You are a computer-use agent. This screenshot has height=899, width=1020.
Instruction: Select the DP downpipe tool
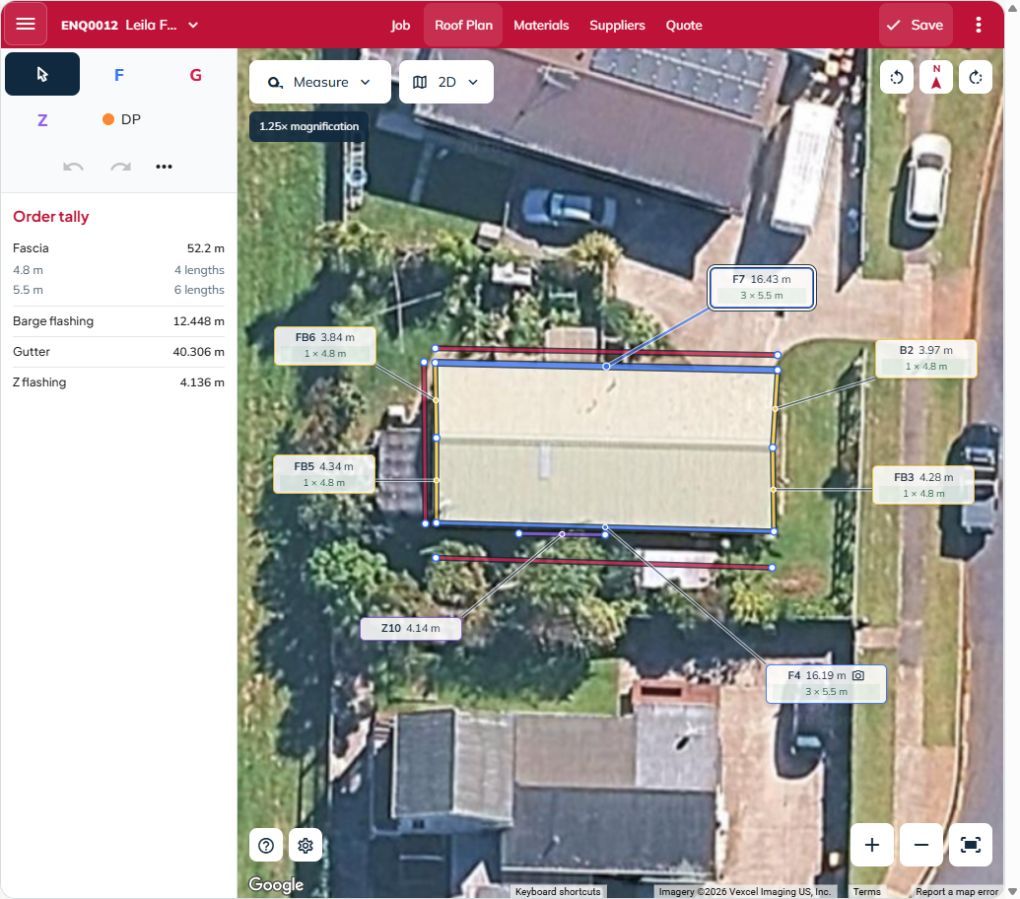(x=122, y=120)
